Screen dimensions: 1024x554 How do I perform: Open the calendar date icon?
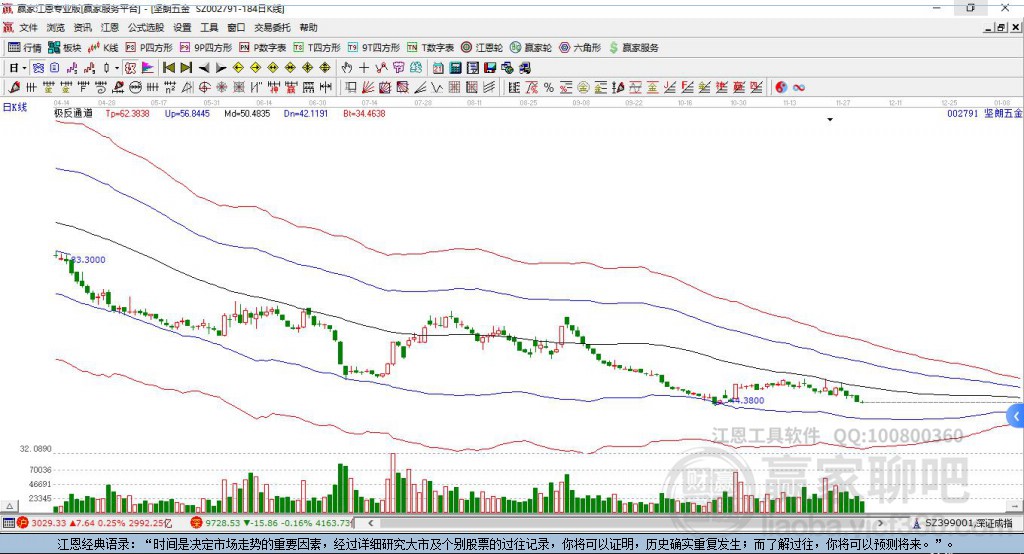pyautogui.click(x=438, y=68)
